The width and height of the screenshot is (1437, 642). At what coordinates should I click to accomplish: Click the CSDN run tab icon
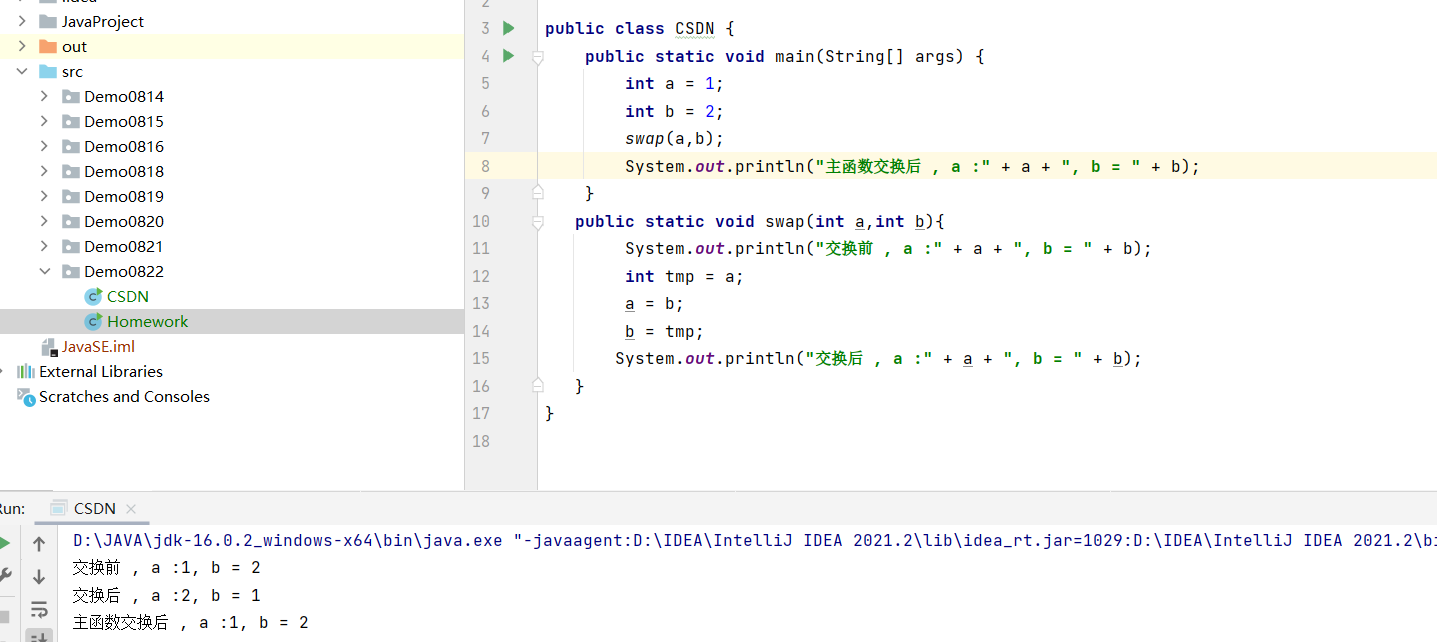59,508
